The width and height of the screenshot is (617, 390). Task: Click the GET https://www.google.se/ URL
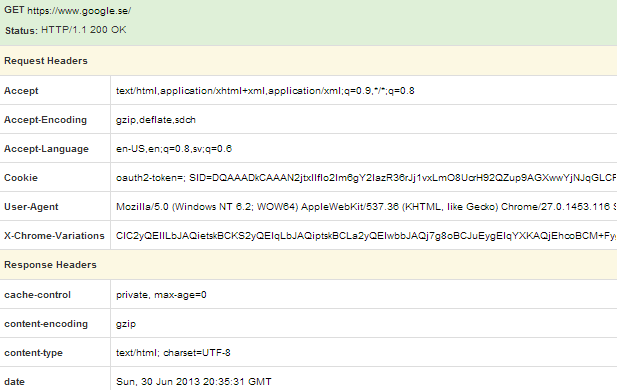pos(67,11)
